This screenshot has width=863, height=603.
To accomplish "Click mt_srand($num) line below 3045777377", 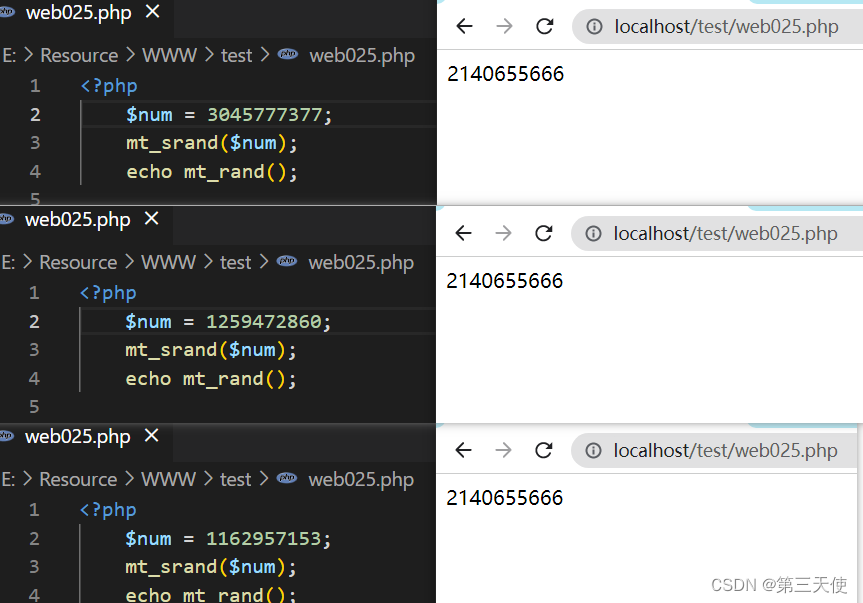I will pos(212,143).
